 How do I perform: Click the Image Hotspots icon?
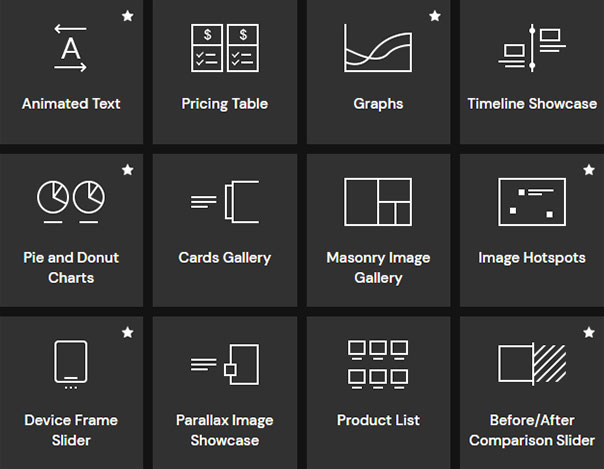coord(532,201)
